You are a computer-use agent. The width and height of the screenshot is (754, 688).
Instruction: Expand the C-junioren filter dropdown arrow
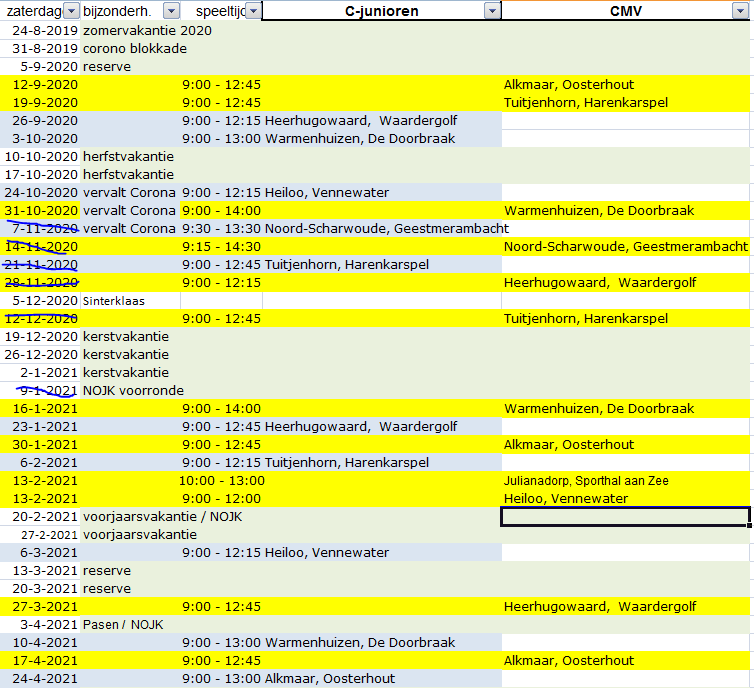[490, 11]
